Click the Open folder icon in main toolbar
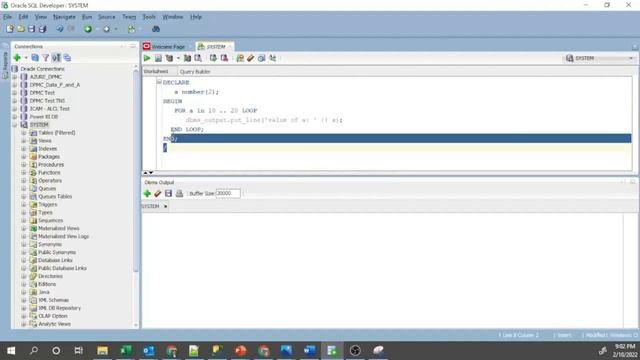The image size is (640, 360). point(20,29)
